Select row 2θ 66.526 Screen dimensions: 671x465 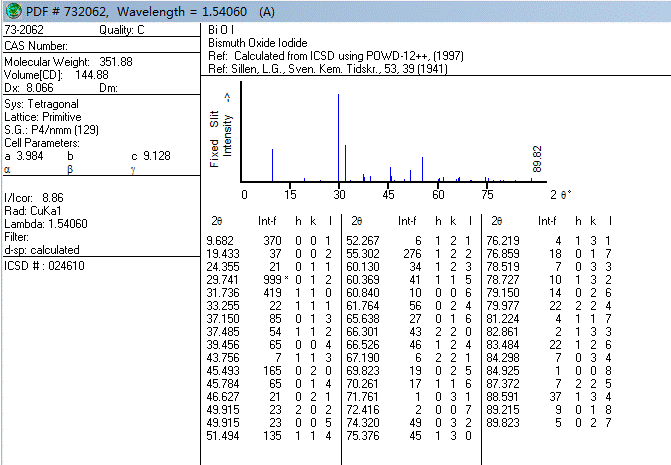[x=409, y=345]
